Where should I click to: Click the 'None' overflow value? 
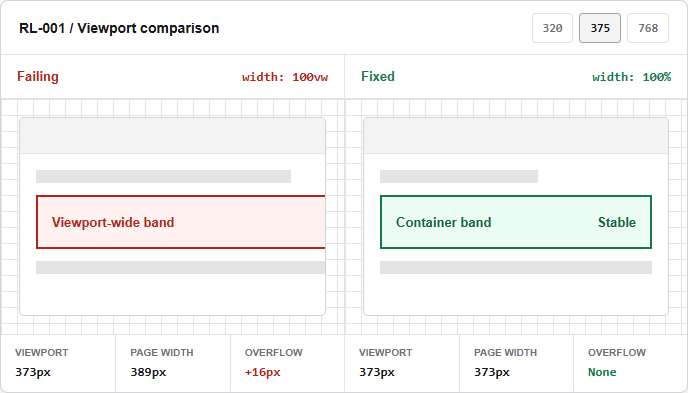coord(602,372)
